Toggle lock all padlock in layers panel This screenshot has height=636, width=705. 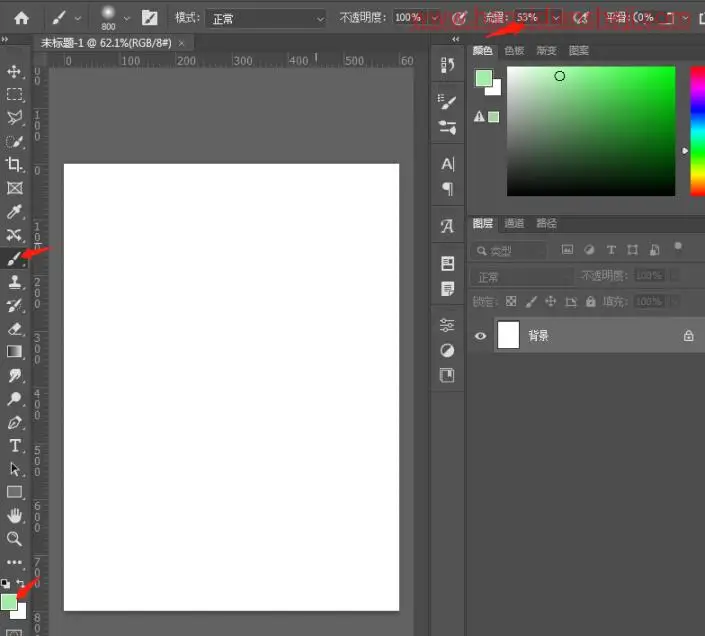pos(591,301)
